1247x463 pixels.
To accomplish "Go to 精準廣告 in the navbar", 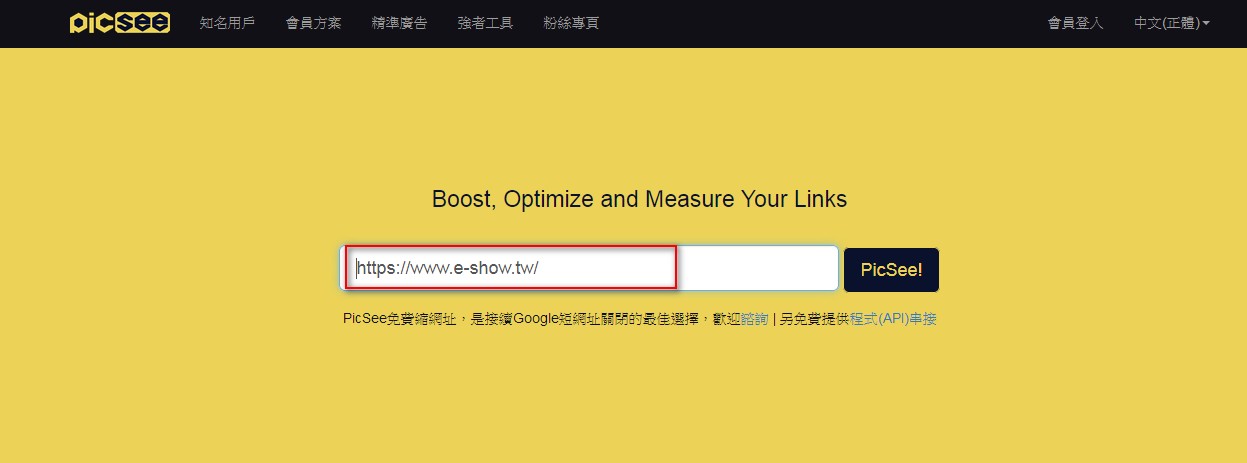I will [x=399, y=23].
